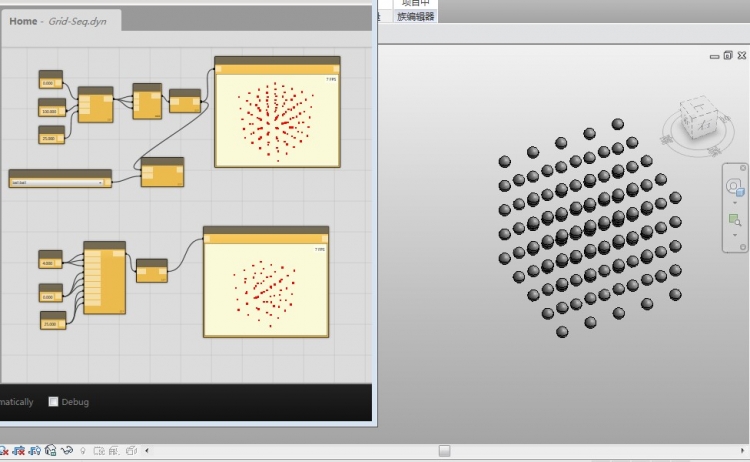Screen dimensions: 750x462
Task: Click the number node with value 4.000
Action: click(x=50, y=260)
